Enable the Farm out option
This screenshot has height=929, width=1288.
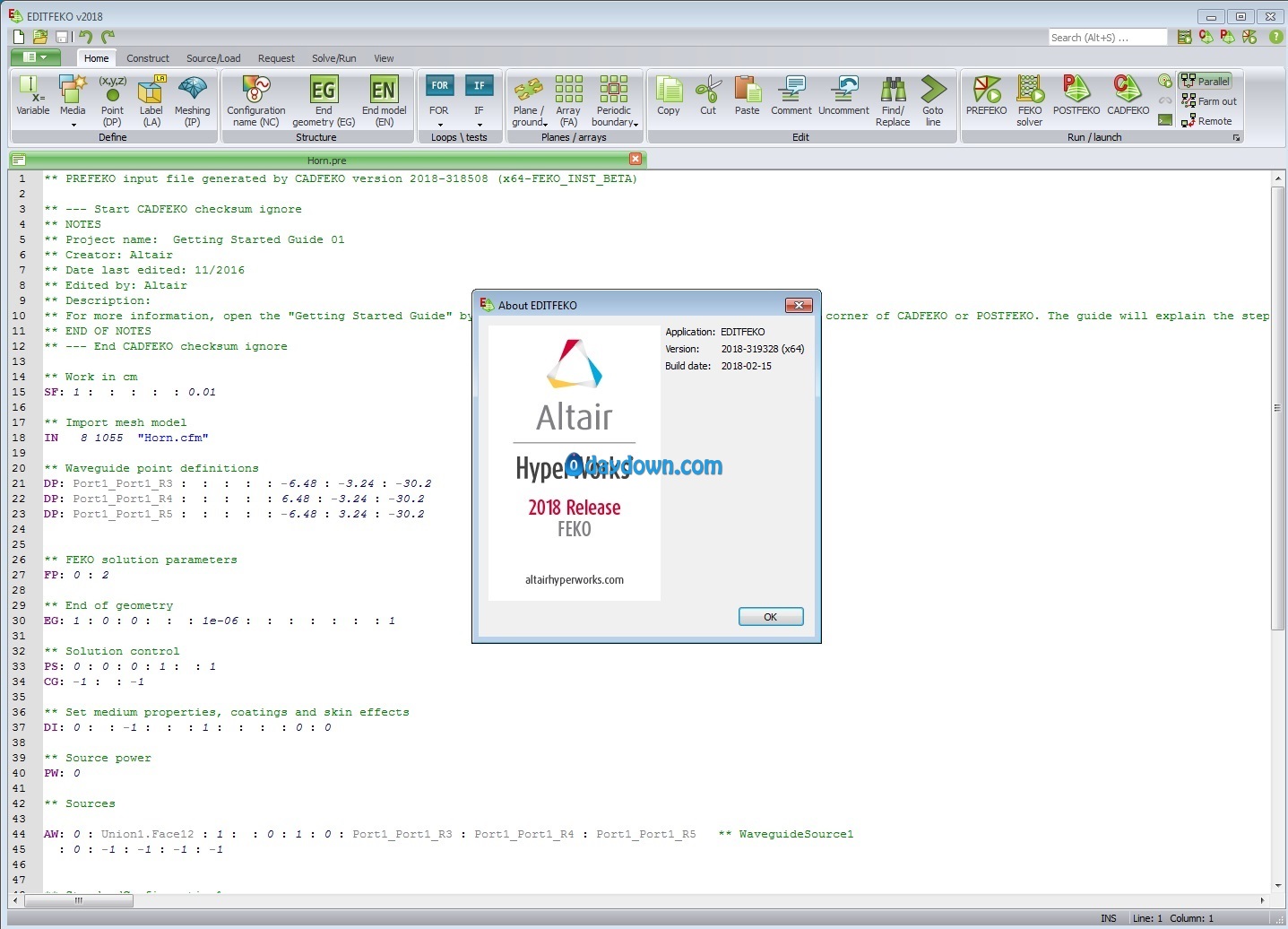(1209, 101)
